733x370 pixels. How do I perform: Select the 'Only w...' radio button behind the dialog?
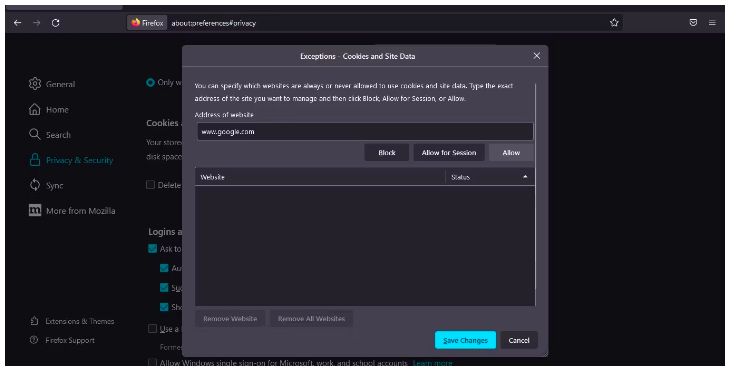150,82
